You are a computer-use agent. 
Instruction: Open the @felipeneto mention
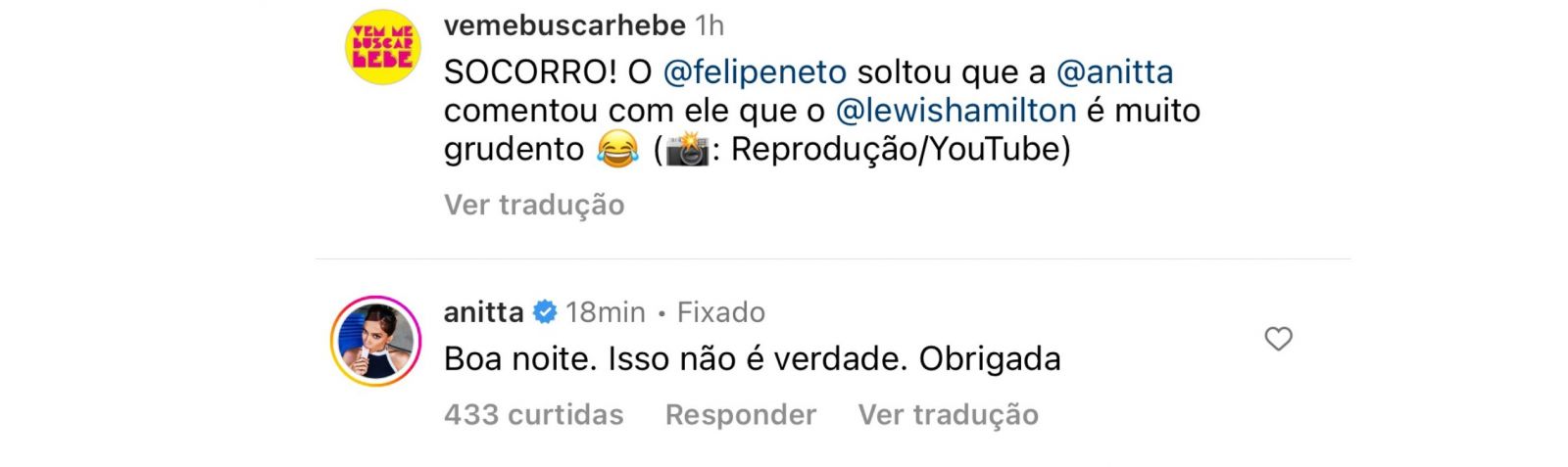(x=755, y=72)
